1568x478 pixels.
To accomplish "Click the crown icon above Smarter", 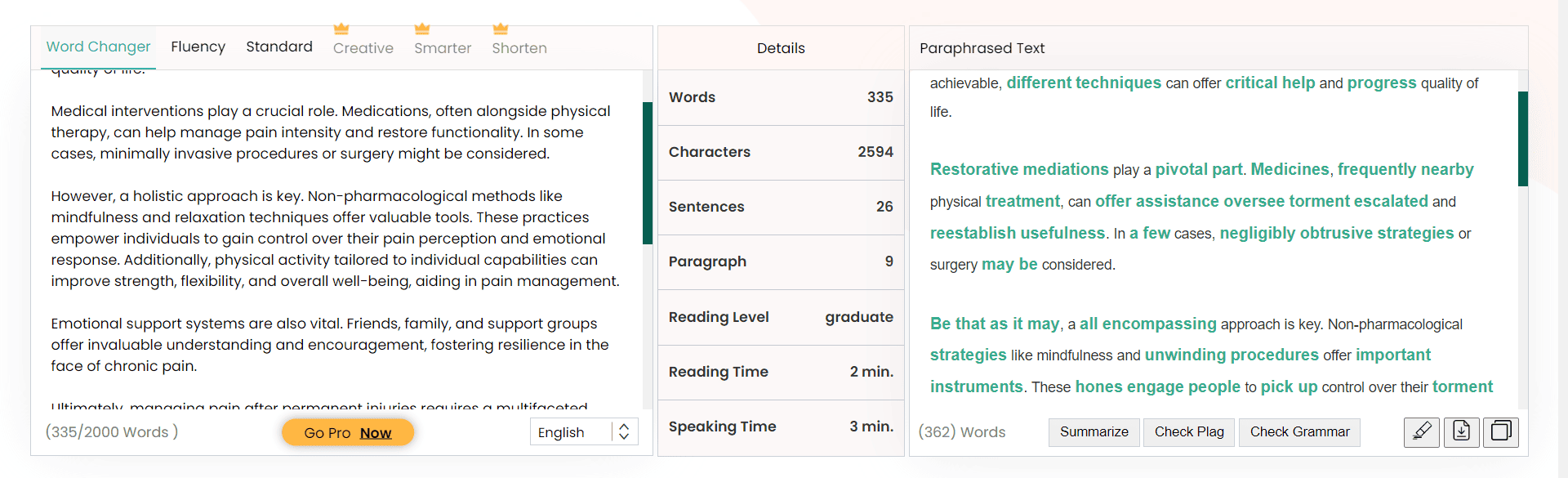I will point(422,29).
